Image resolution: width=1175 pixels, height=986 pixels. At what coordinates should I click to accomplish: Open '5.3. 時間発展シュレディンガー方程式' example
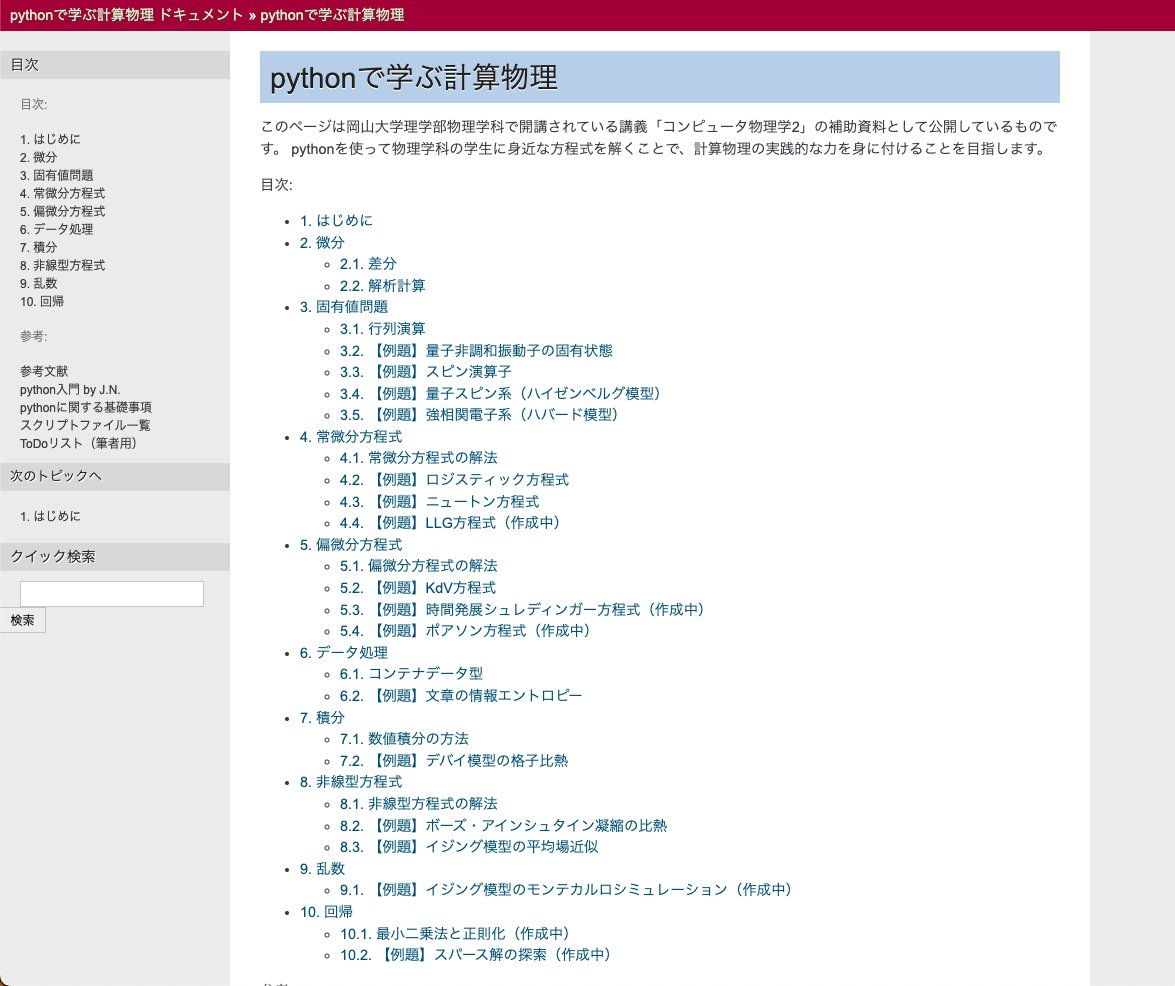click(x=522, y=610)
